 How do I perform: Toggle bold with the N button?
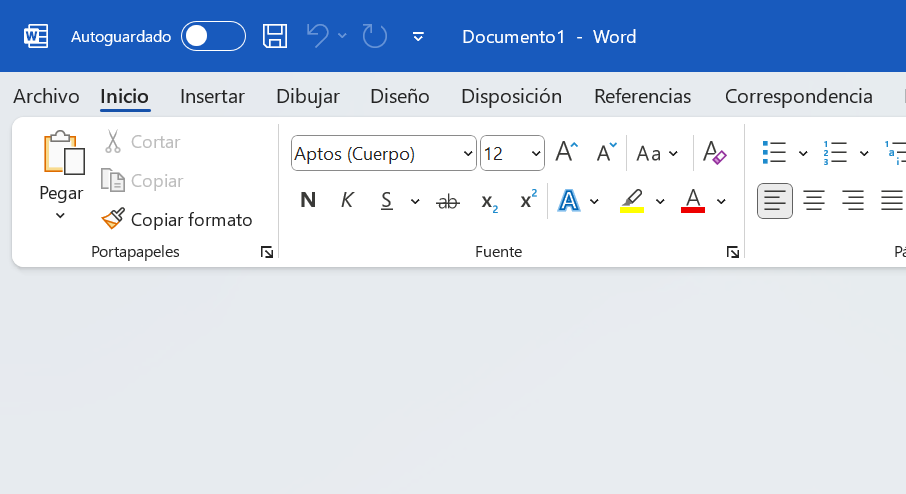point(308,201)
